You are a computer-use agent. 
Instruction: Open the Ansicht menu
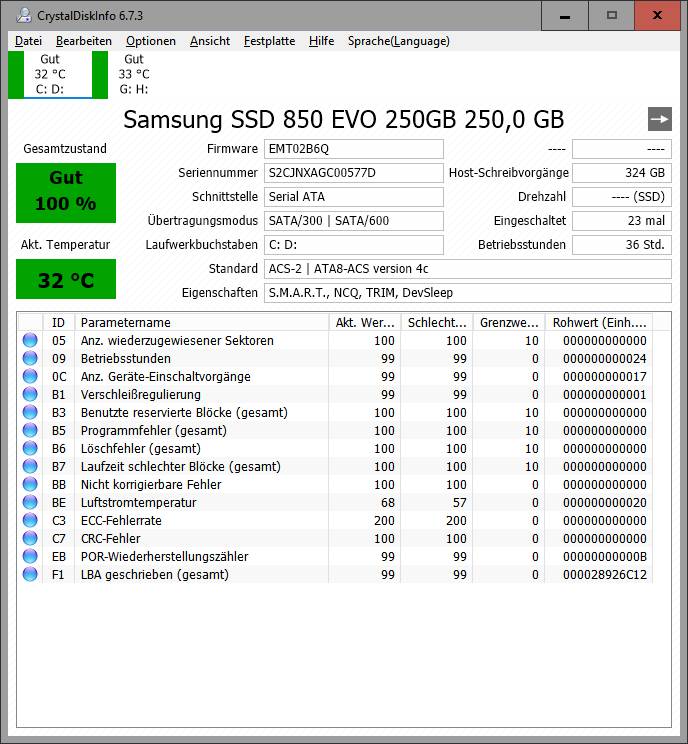(210, 41)
